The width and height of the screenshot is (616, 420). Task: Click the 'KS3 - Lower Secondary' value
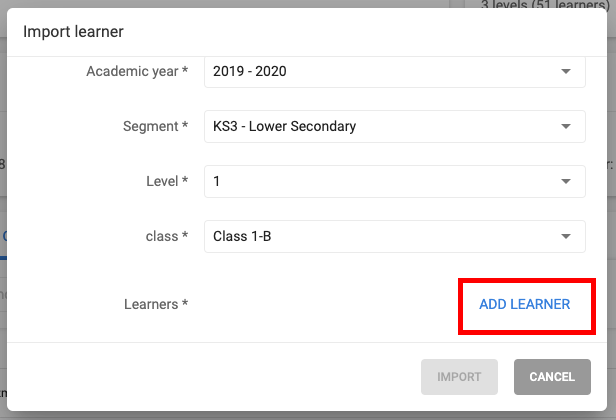284,127
